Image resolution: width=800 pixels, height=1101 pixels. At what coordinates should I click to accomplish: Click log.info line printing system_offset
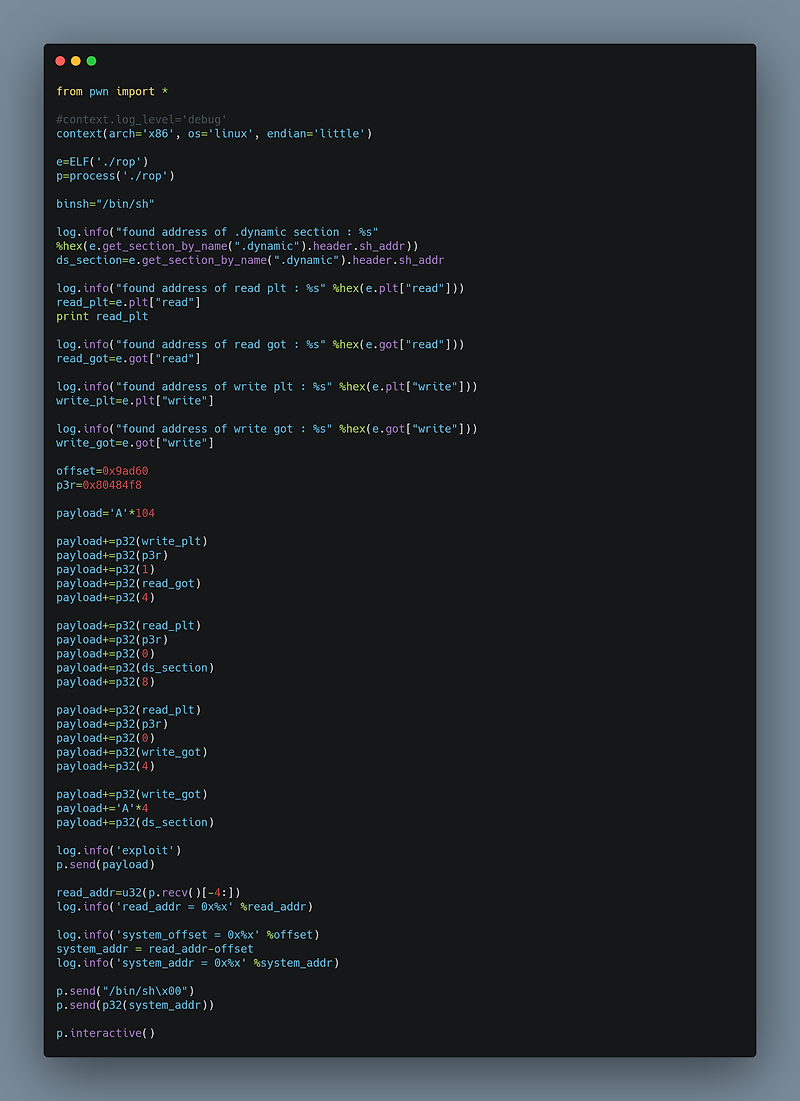coord(188,934)
